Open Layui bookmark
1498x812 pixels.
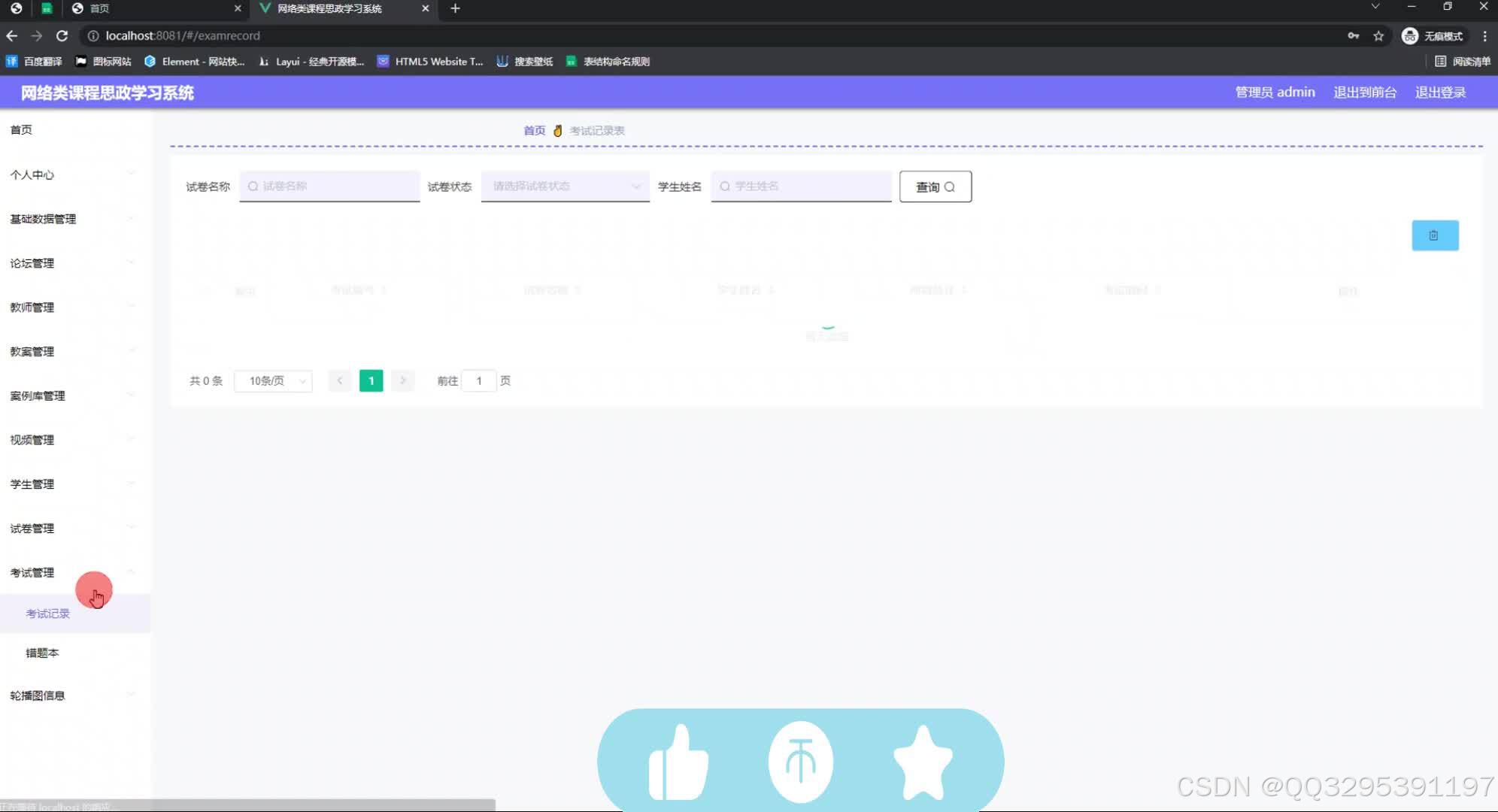[x=311, y=62]
